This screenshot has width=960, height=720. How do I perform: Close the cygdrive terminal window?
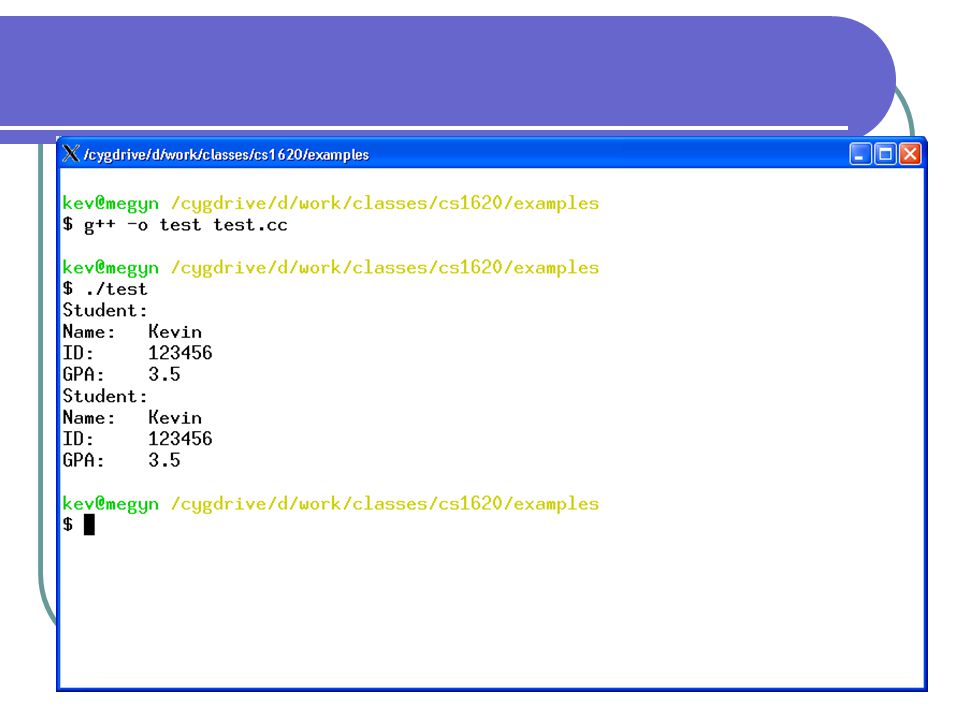[x=910, y=154]
